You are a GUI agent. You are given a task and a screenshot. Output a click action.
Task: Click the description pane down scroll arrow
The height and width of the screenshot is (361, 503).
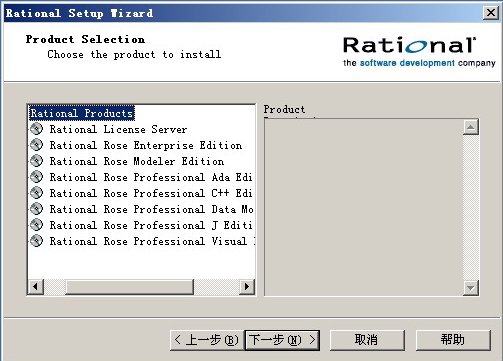pos(471,287)
